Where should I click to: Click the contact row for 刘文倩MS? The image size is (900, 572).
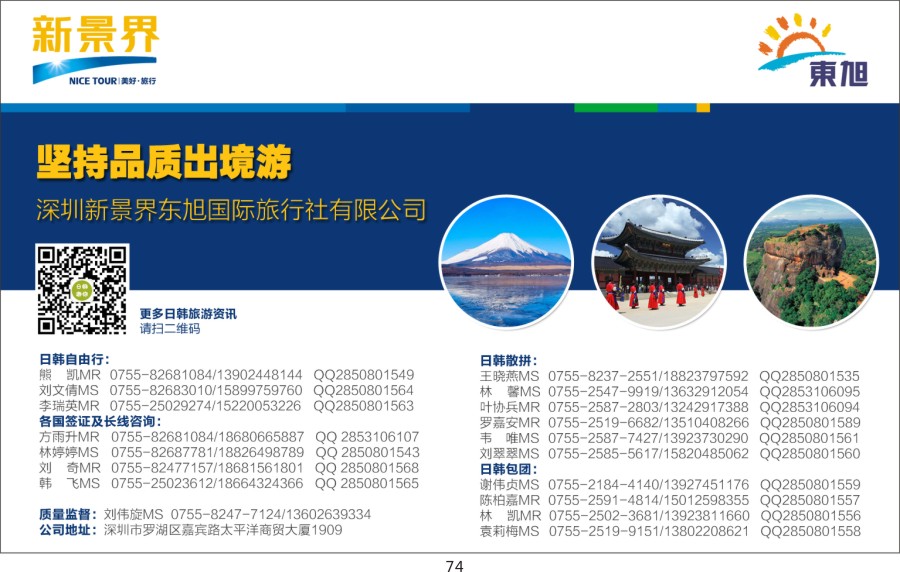tap(227, 391)
